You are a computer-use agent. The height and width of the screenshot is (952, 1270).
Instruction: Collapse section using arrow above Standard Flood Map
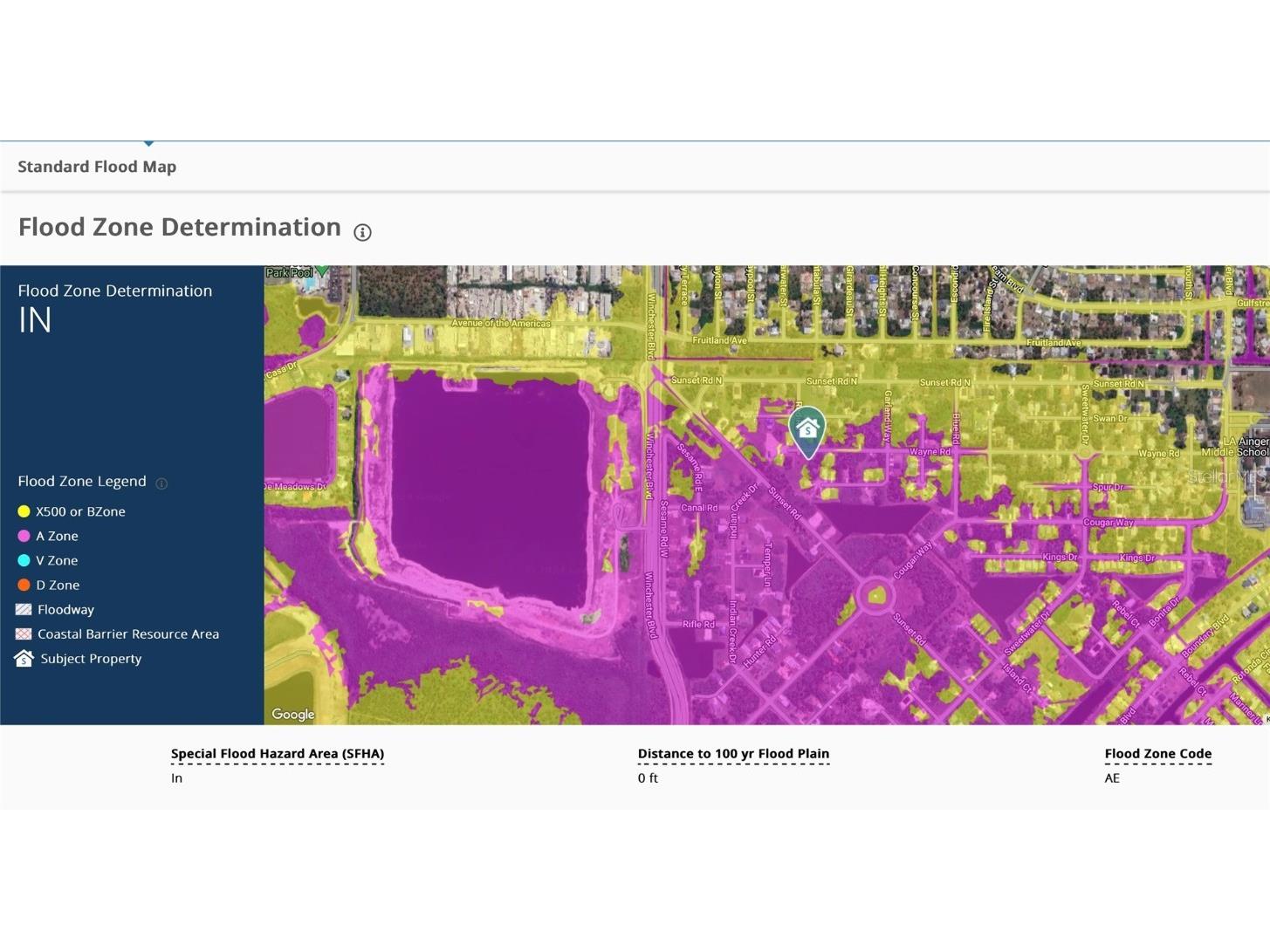[149, 143]
